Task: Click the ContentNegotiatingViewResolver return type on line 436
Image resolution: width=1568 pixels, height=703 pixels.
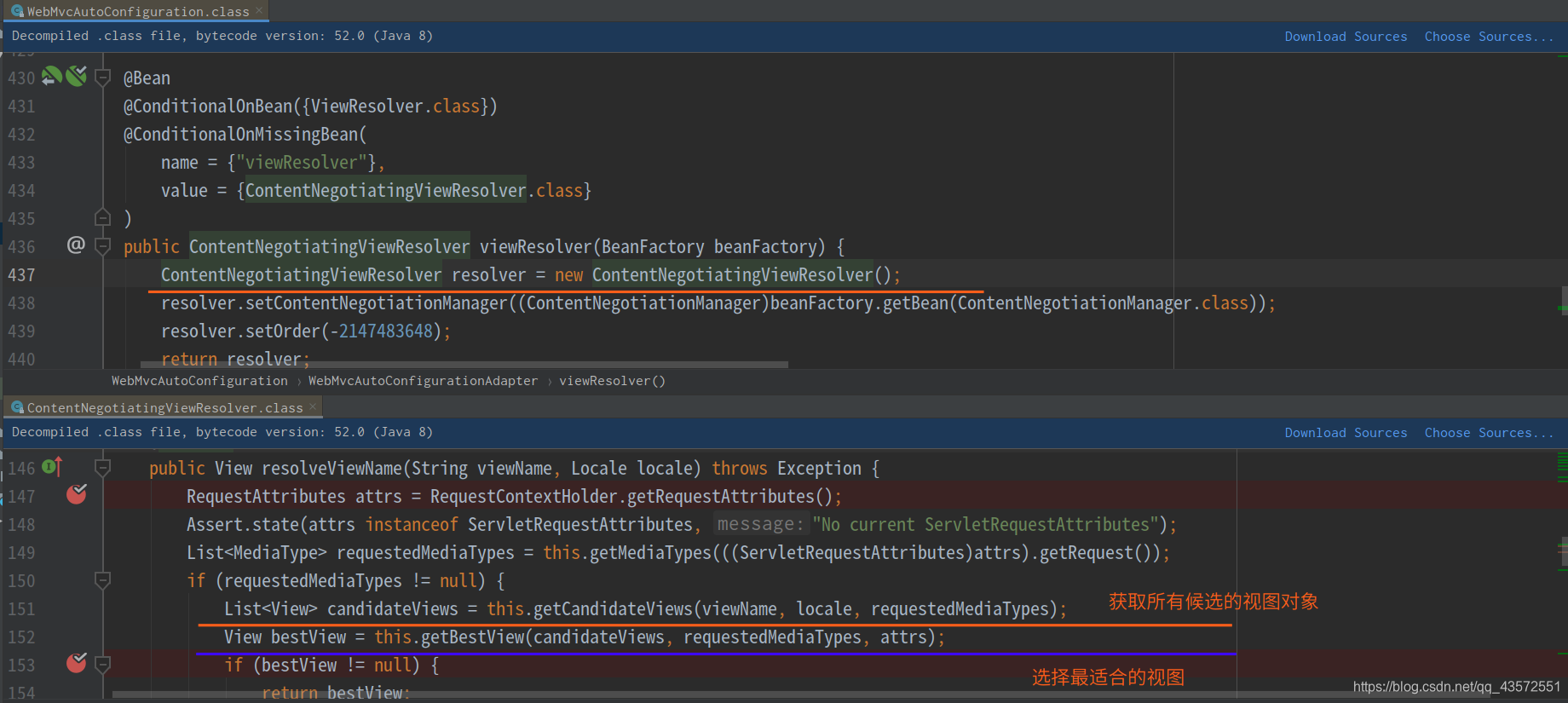Action: pyautogui.click(x=329, y=246)
